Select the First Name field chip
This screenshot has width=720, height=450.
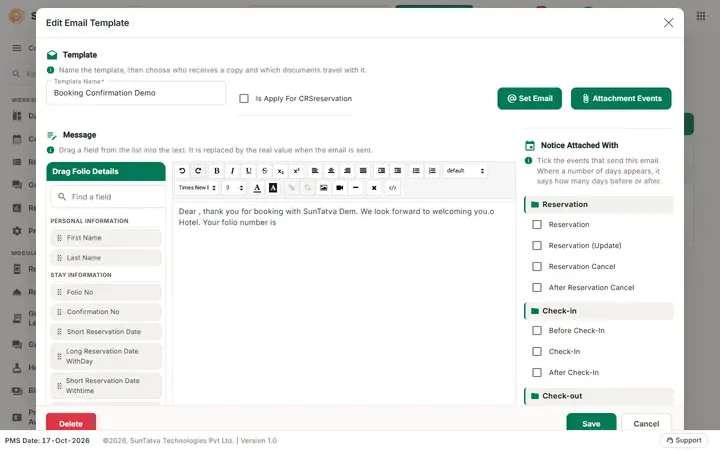[106, 238]
